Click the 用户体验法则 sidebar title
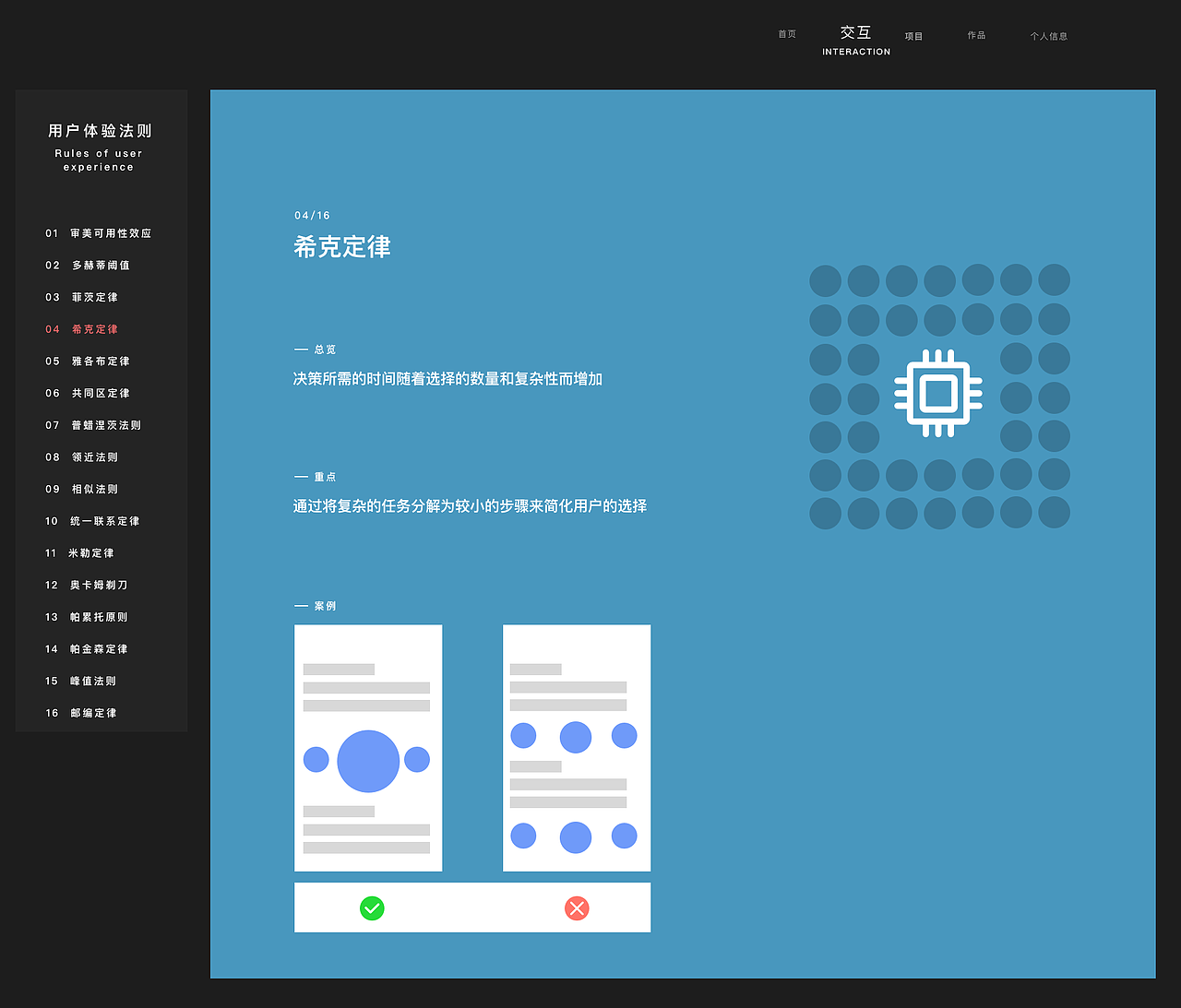 point(100,131)
